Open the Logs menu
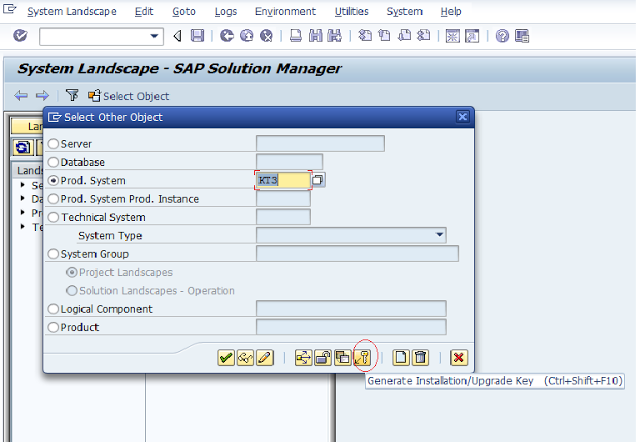640x442 pixels. pyautogui.click(x=226, y=11)
